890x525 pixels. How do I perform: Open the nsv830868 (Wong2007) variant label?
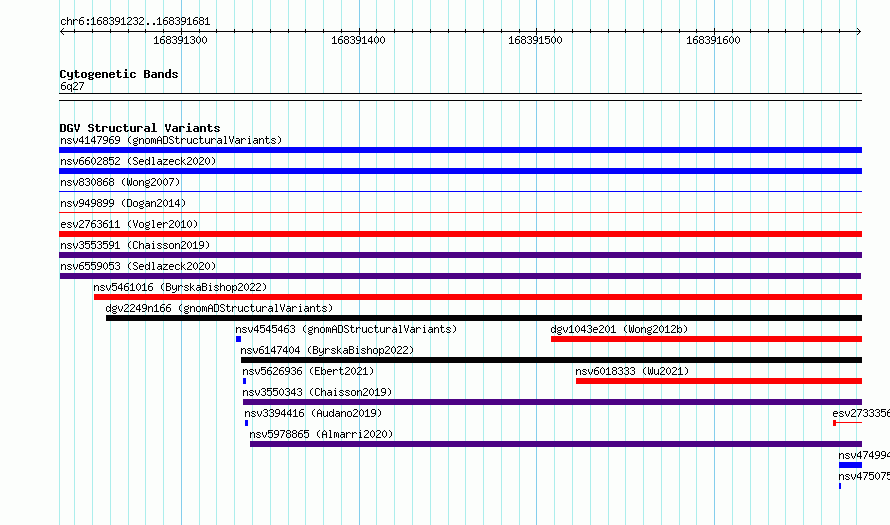point(120,182)
